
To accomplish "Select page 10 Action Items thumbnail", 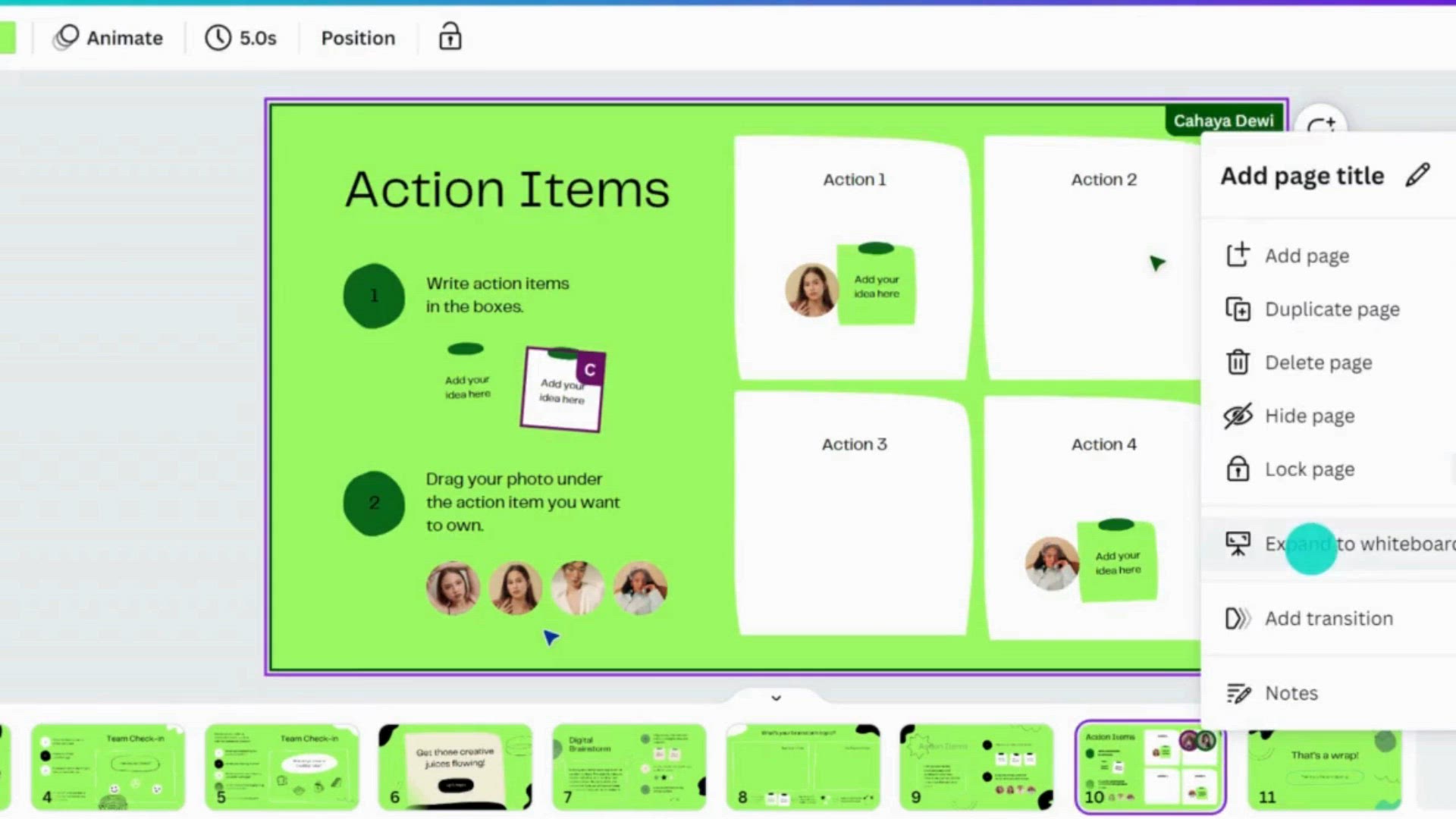I will tap(1150, 767).
